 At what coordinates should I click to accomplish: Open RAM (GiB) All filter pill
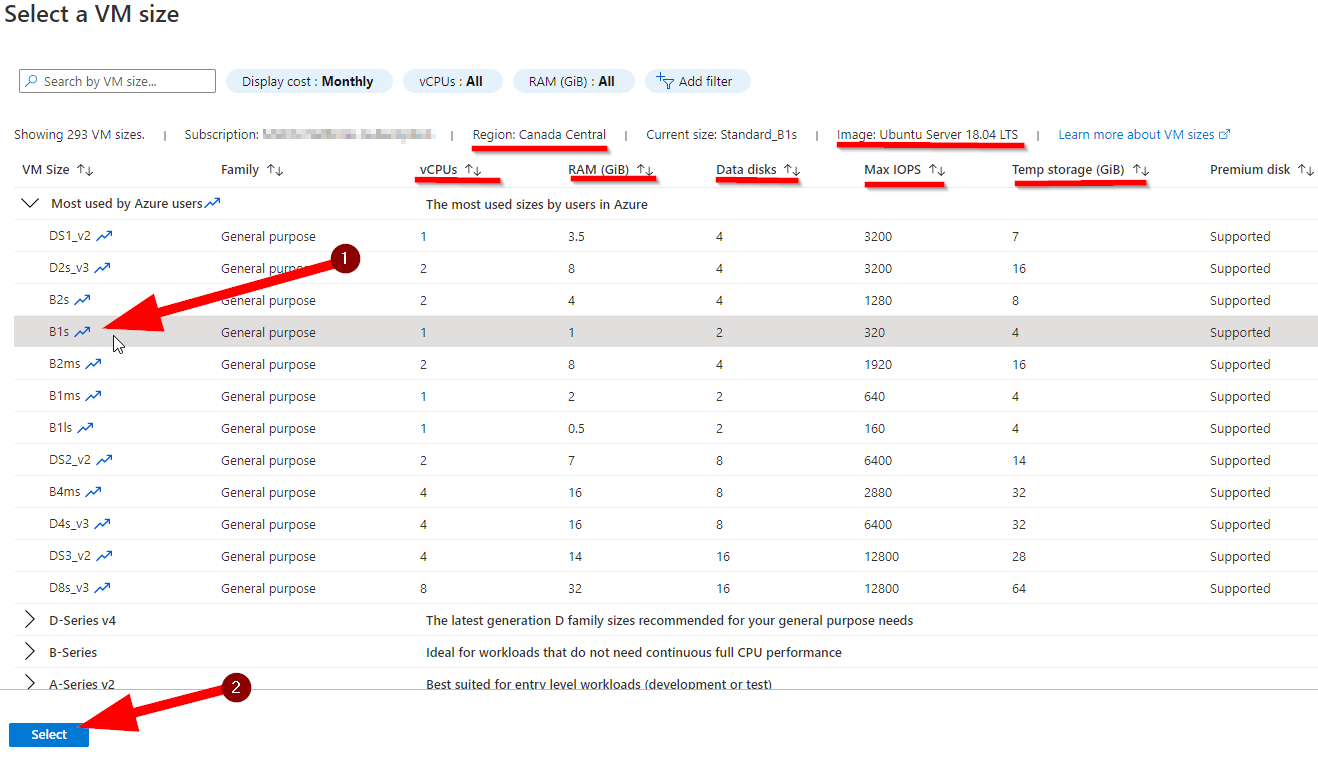573,81
